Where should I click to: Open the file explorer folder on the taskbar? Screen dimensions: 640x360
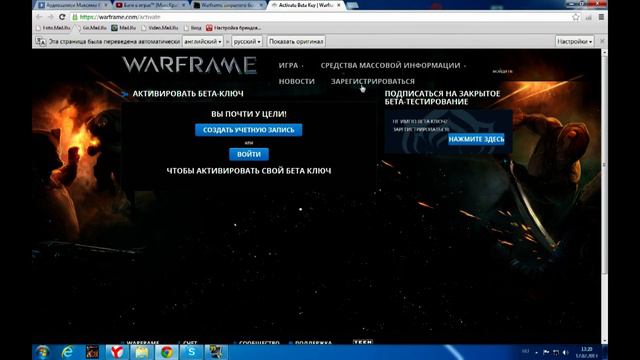[x=142, y=352]
